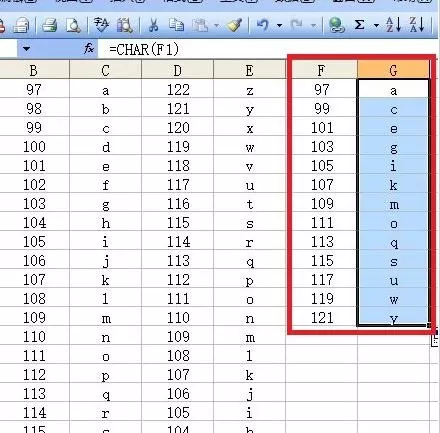Image resolution: width=440 pixels, height=433 pixels.
Task: Click cell 117 in column F
Action: click(x=322, y=279)
